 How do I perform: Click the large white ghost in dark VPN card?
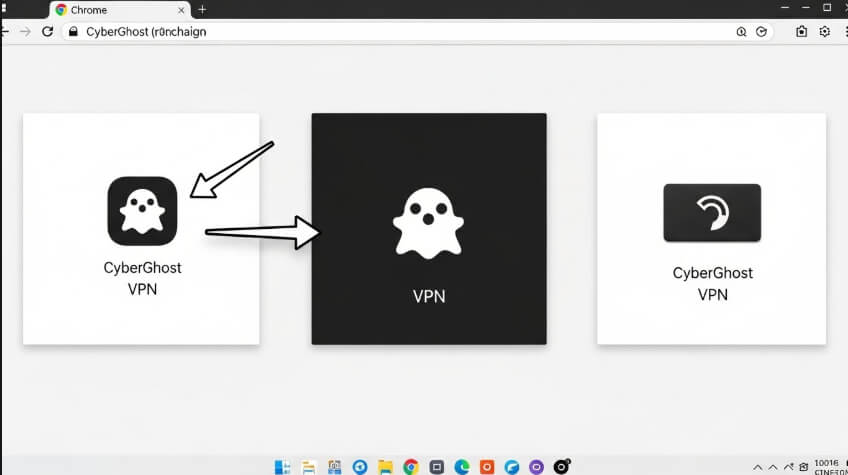428,223
